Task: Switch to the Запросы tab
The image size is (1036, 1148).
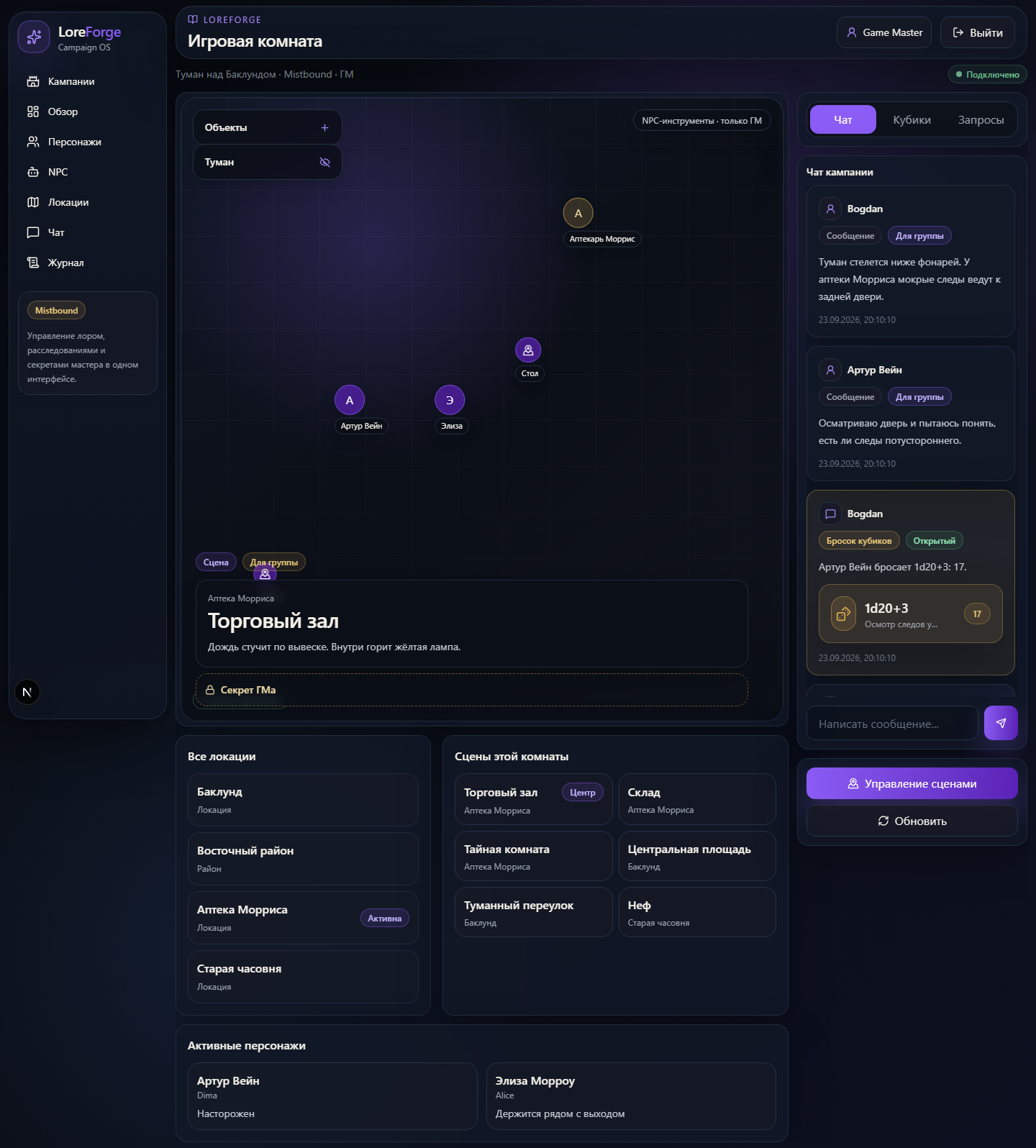Action: [981, 119]
